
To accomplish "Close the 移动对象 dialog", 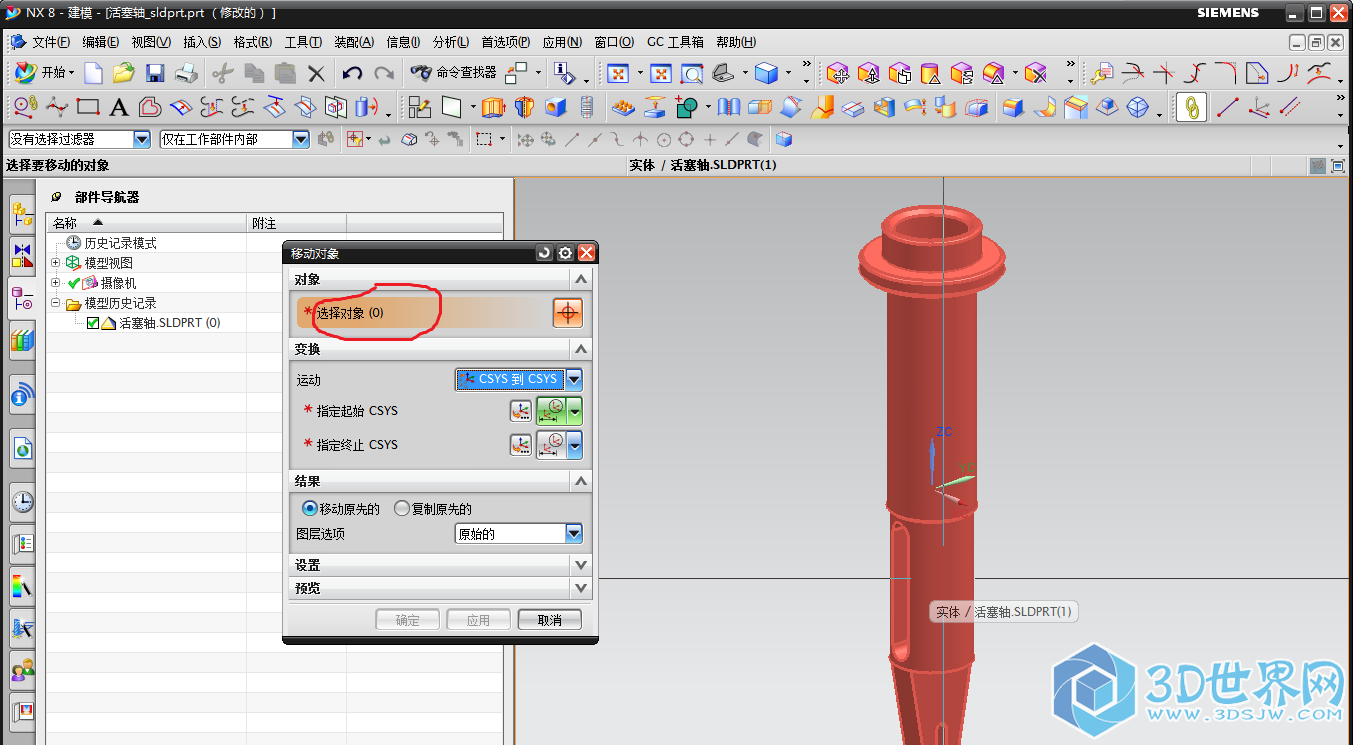I will pos(587,253).
